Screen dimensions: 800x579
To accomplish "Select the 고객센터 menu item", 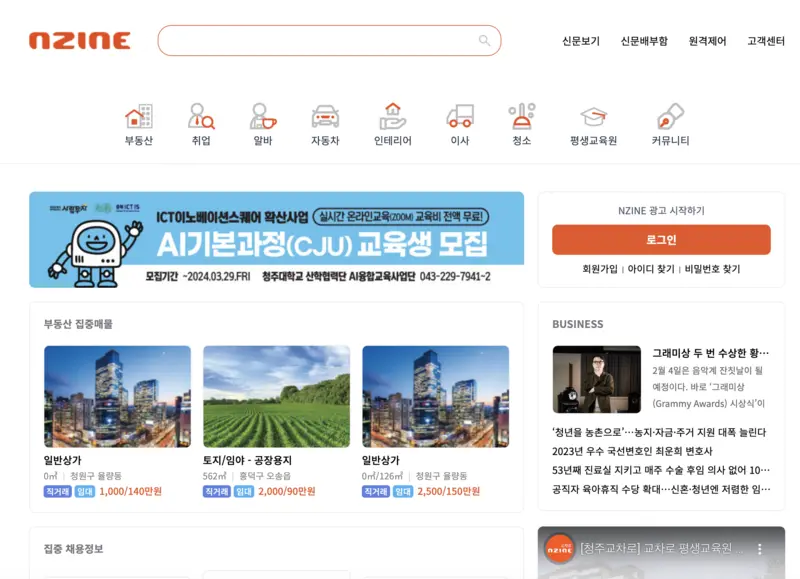I will point(764,41).
